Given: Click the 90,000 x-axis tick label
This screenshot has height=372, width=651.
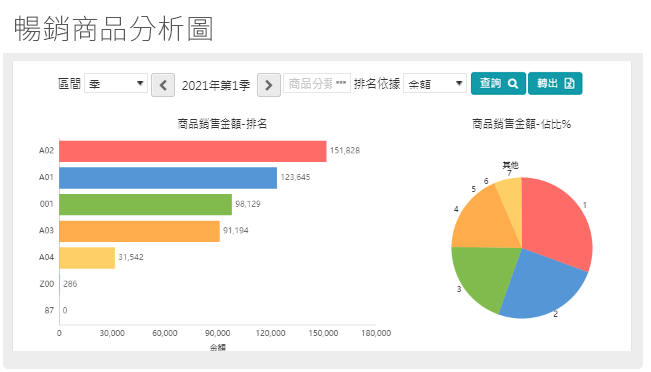Looking at the screenshot, I should click(218, 333).
